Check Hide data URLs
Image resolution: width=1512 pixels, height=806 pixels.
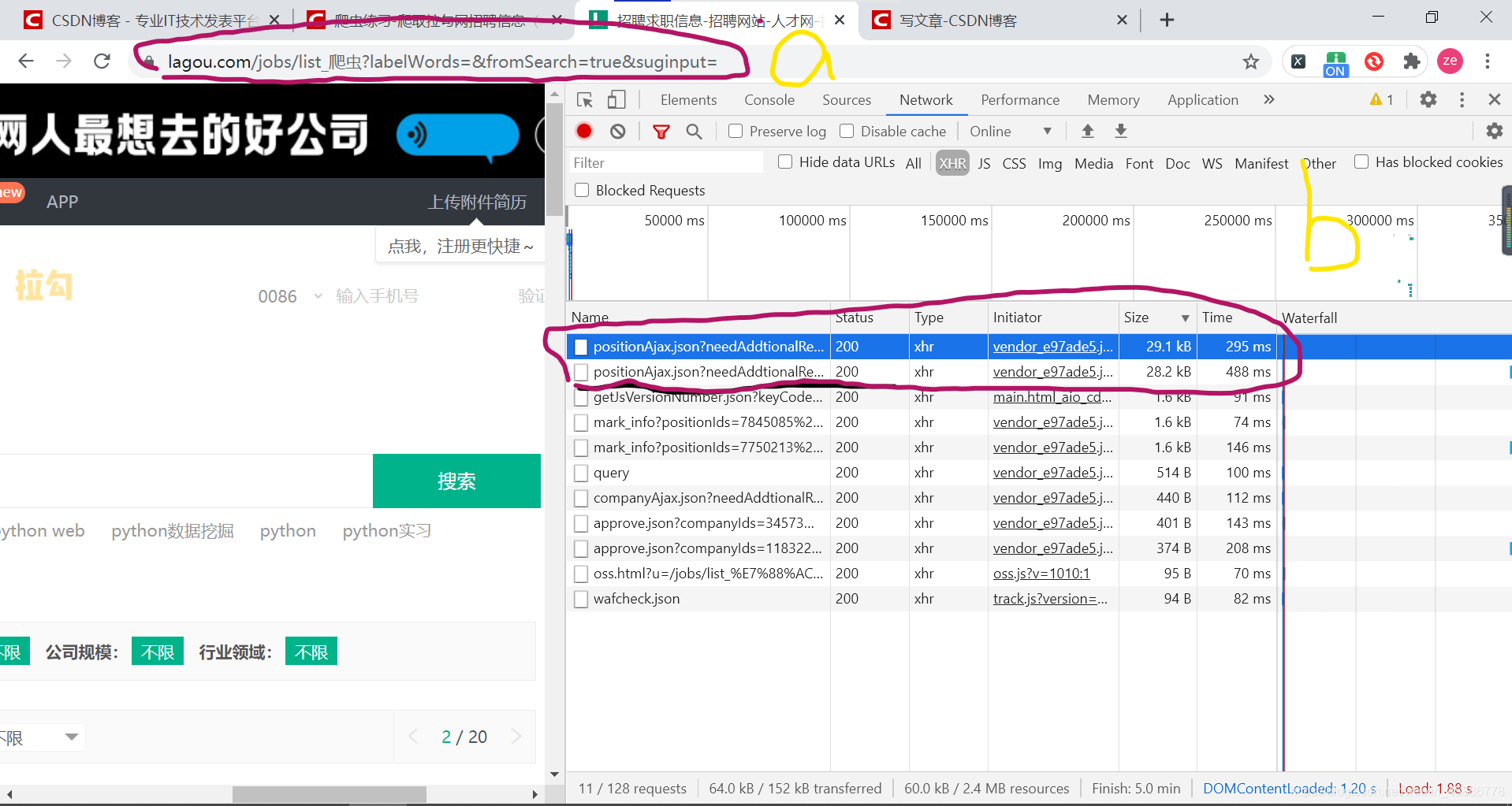click(785, 162)
